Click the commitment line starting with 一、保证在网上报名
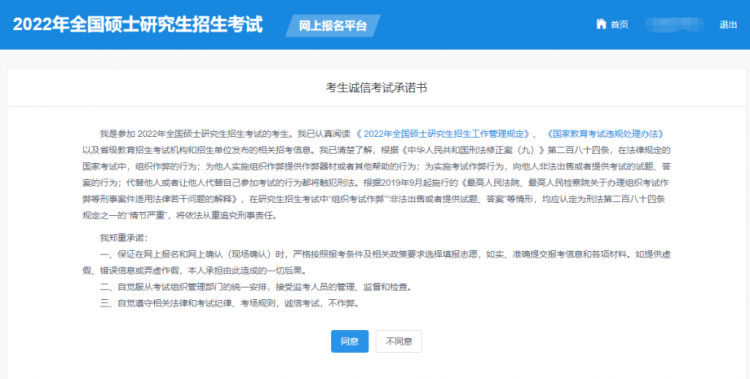Screen dimensions: 750x379 [x=376, y=262]
